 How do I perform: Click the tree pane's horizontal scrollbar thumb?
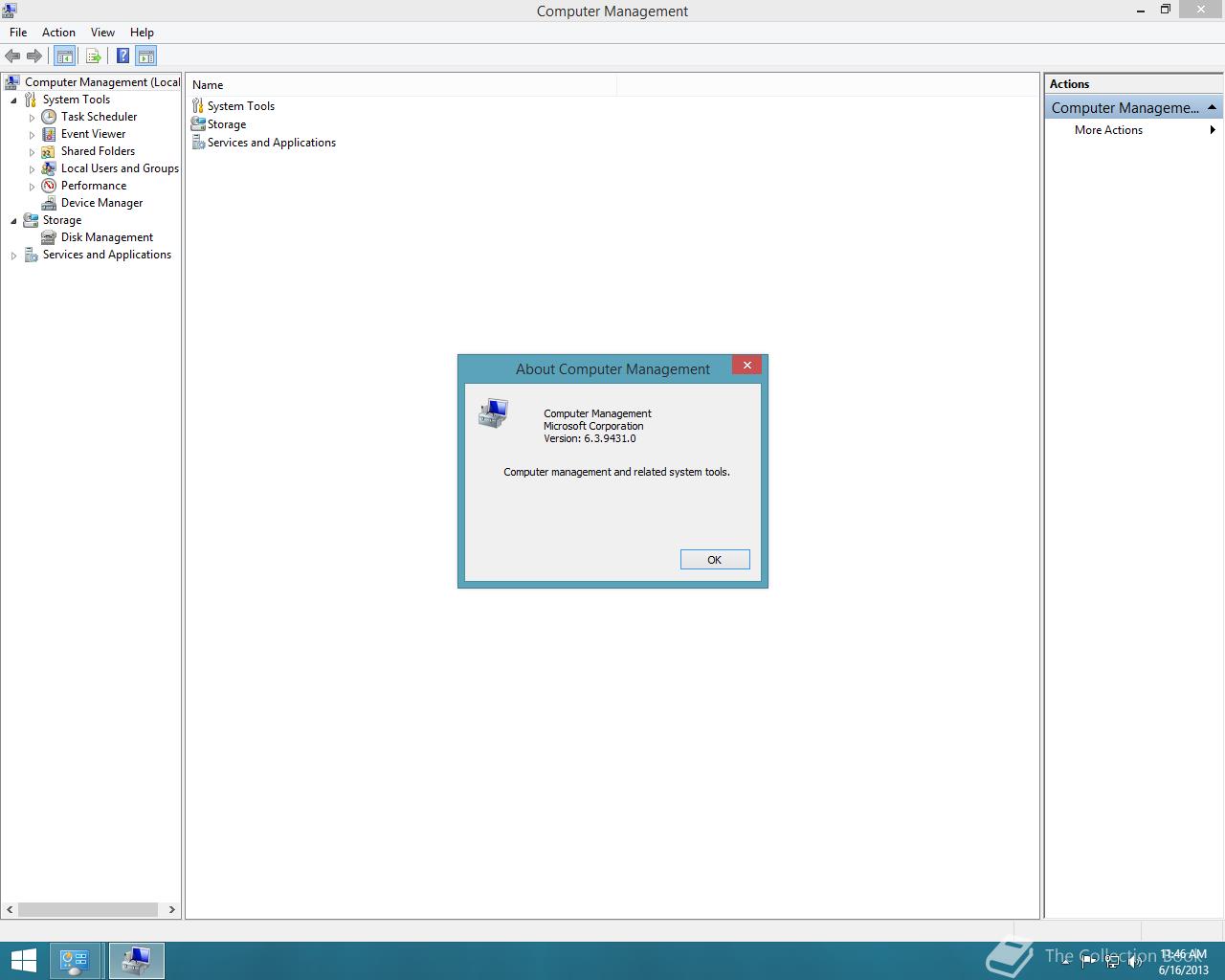[x=88, y=909]
